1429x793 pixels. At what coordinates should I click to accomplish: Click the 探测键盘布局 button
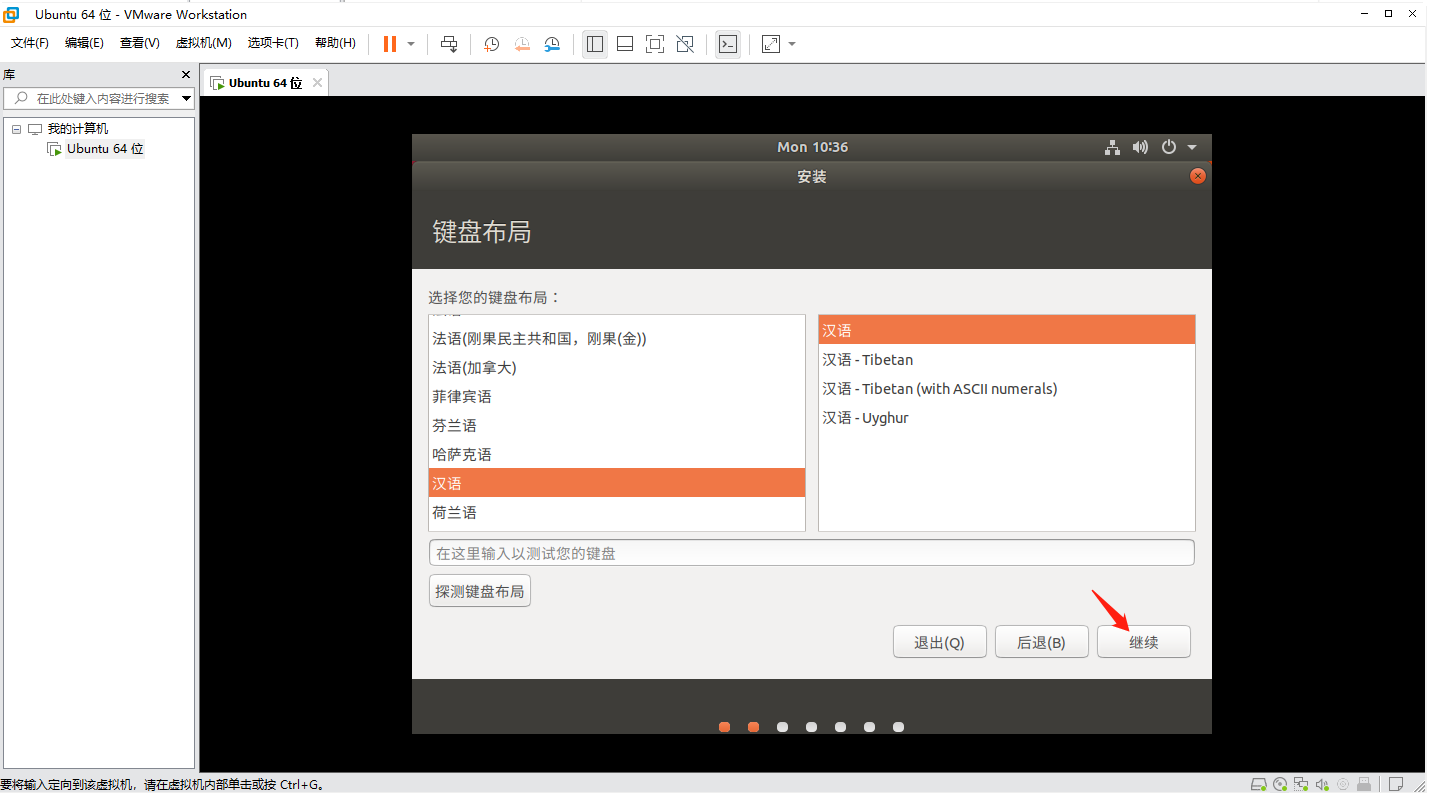[x=479, y=591]
